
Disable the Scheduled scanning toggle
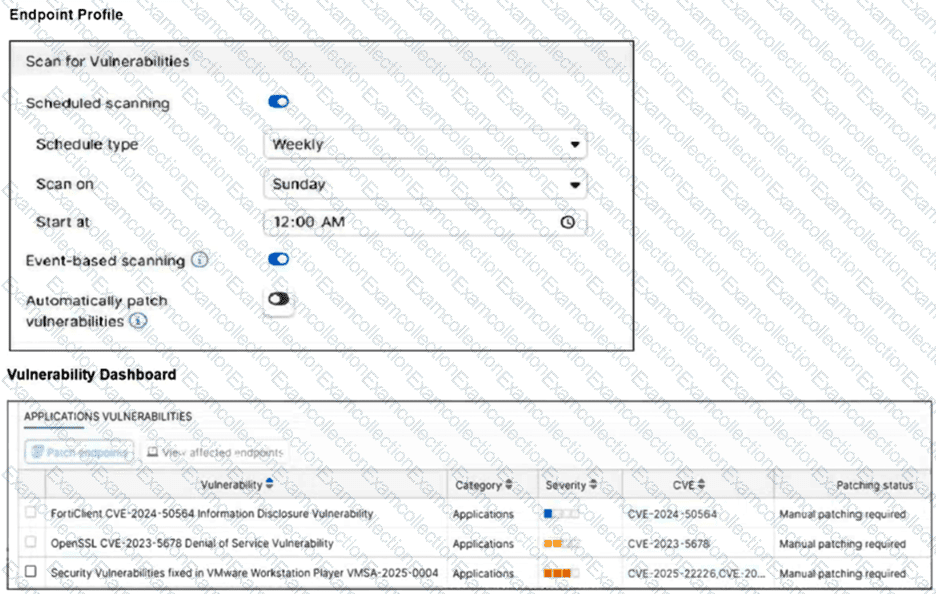[279, 102]
